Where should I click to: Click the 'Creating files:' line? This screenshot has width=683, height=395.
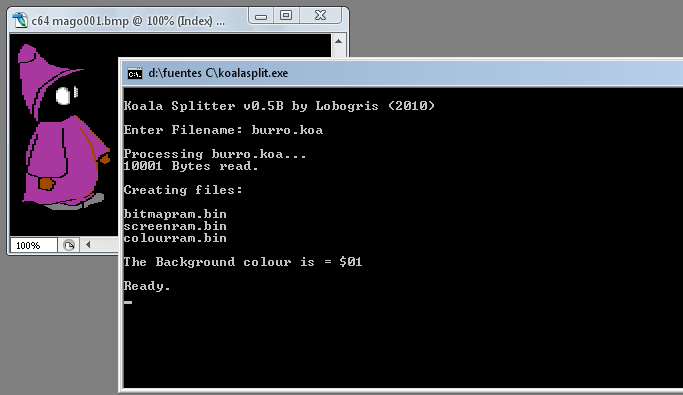click(x=183, y=190)
